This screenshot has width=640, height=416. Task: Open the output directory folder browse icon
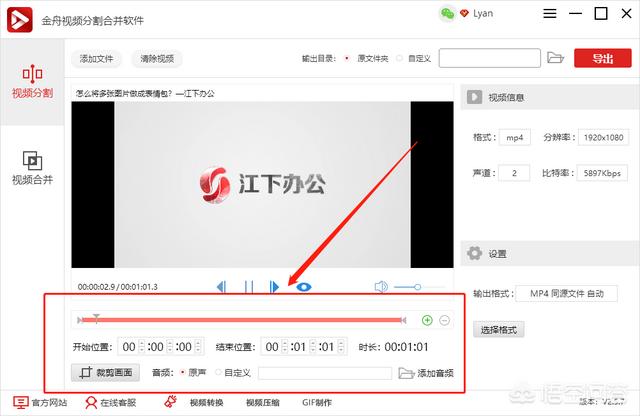pyautogui.click(x=556, y=58)
